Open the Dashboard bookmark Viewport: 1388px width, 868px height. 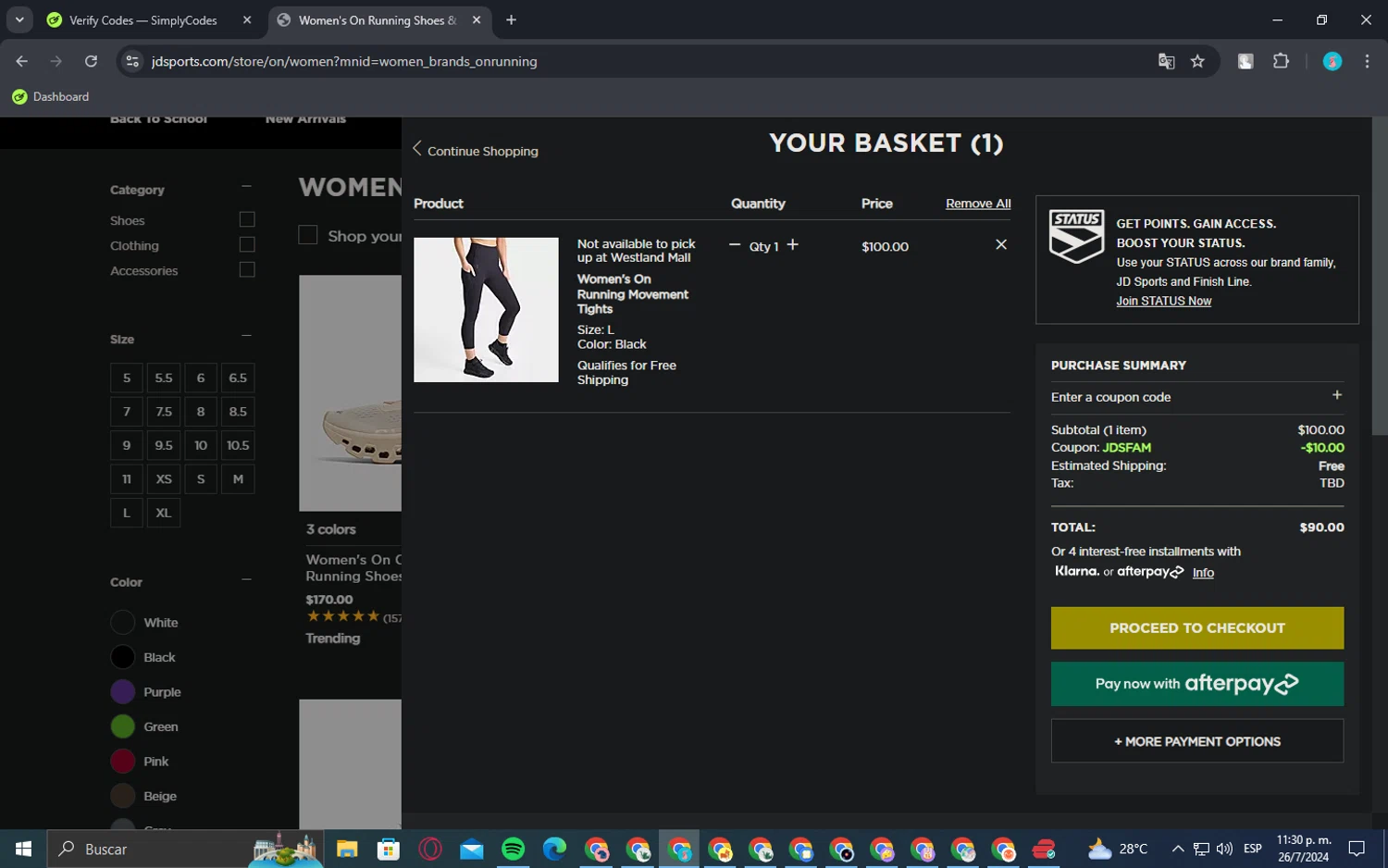tap(51, 96)
